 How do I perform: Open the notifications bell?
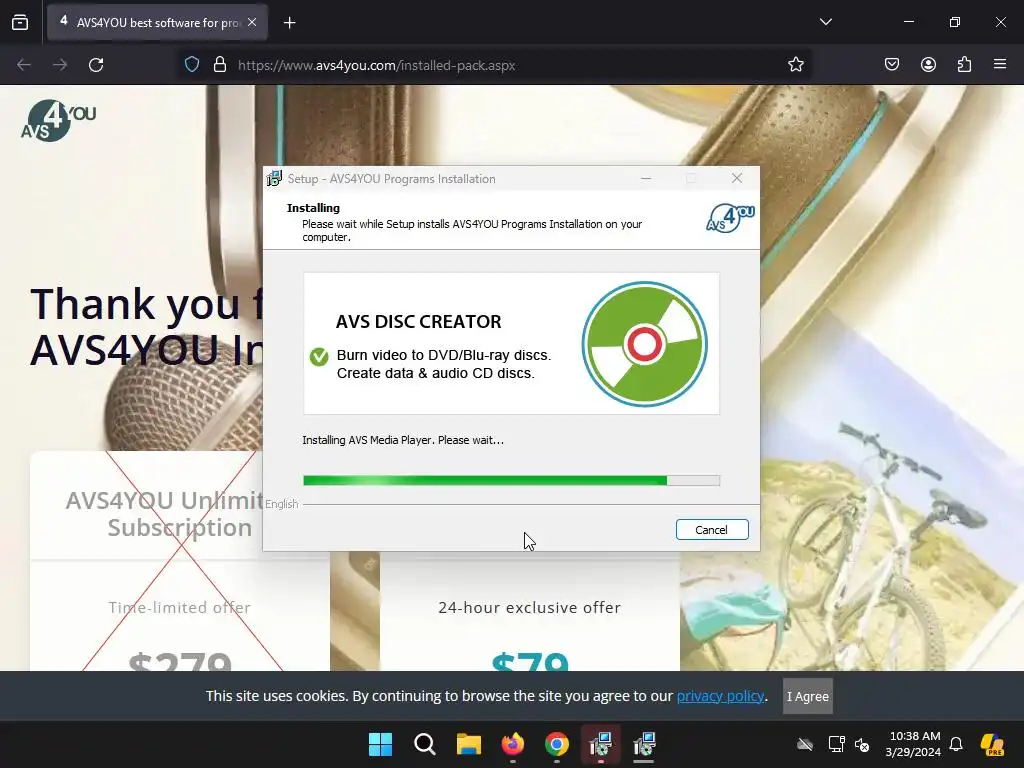(956, 744)
